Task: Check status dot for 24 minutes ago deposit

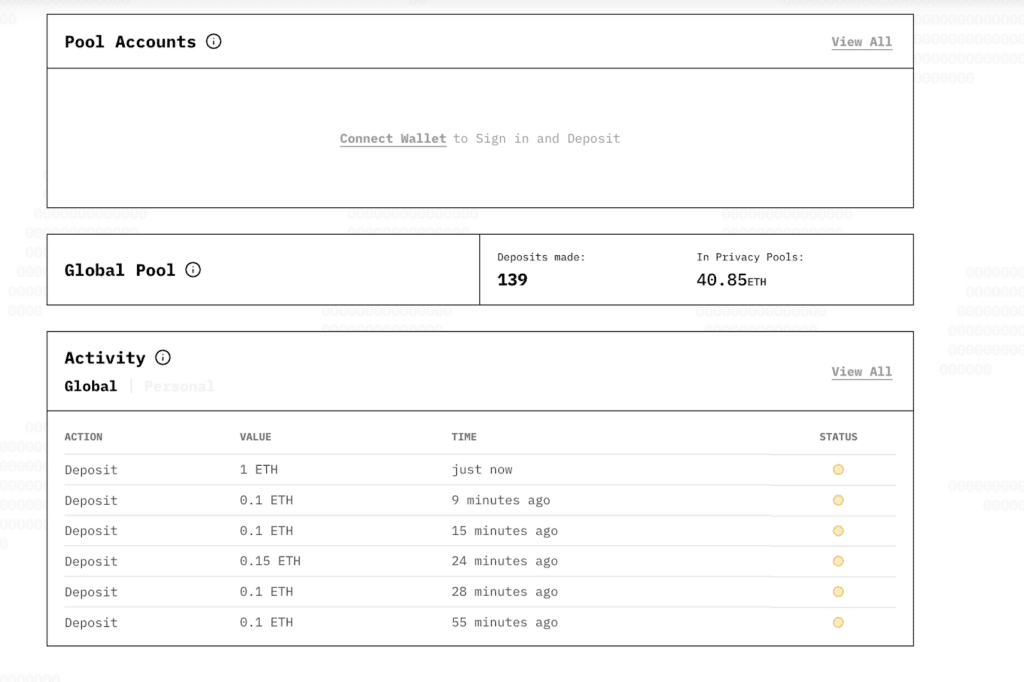Action: [838, 561]
